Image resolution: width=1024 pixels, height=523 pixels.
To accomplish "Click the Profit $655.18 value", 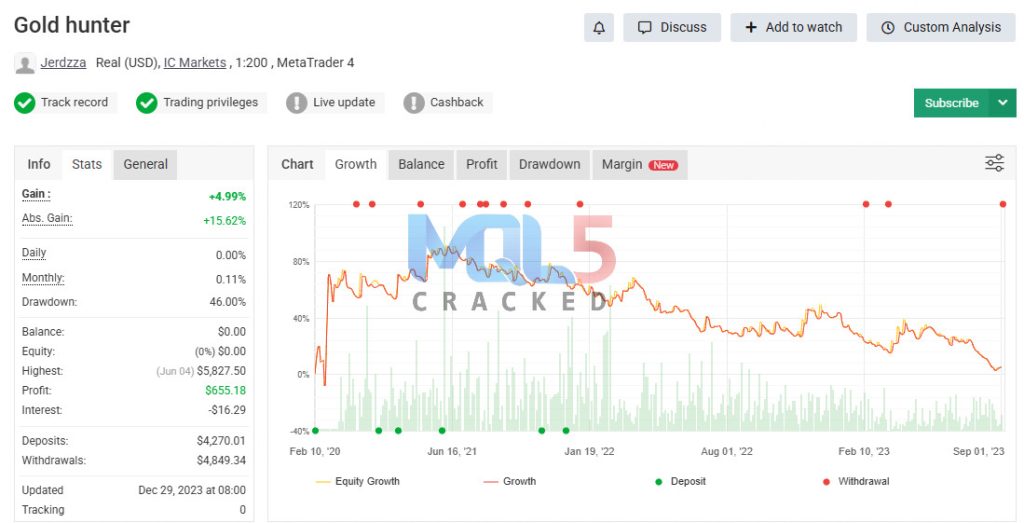I will 225,390.
